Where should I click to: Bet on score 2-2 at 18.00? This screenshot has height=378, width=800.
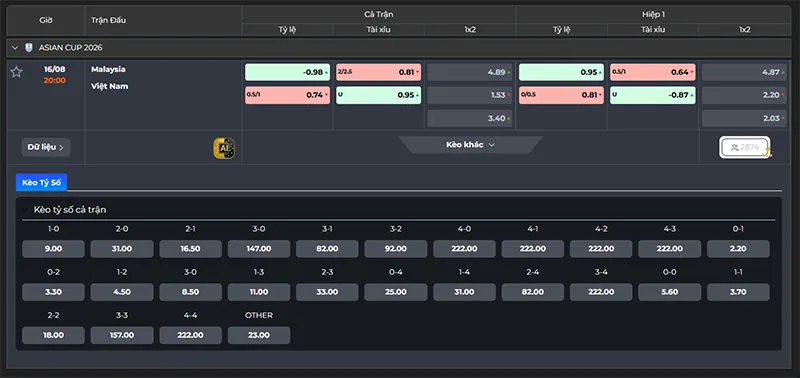[x=54, y=335]
